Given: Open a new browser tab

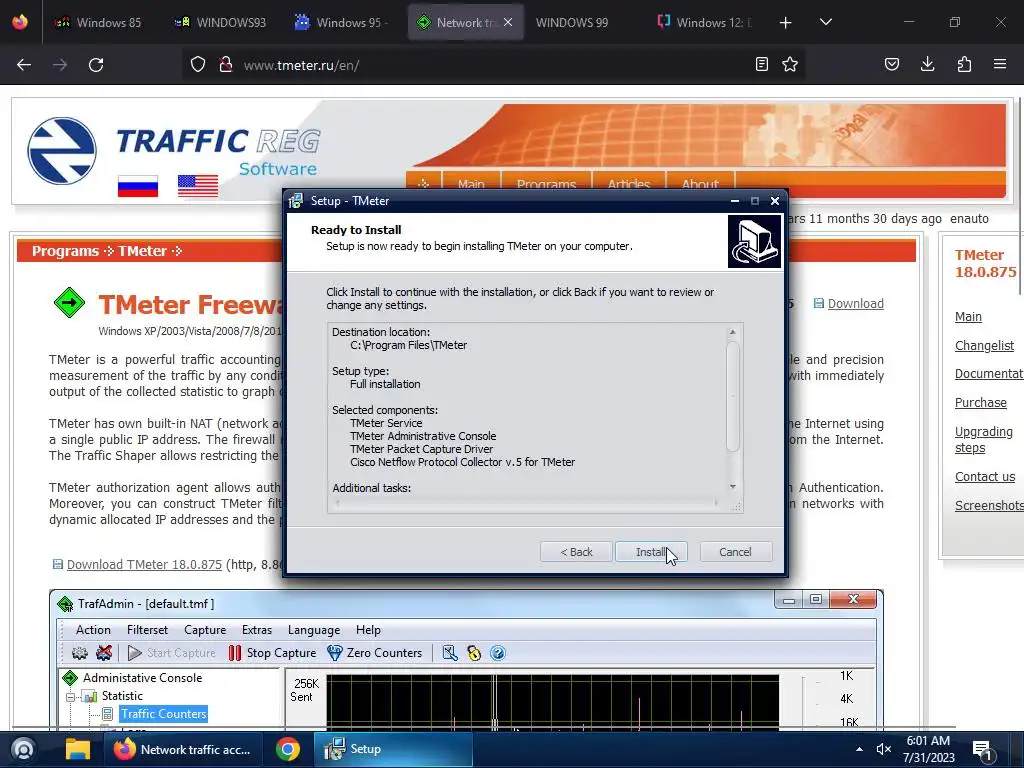Looking at the screenshot, I should tap(786, 23).
